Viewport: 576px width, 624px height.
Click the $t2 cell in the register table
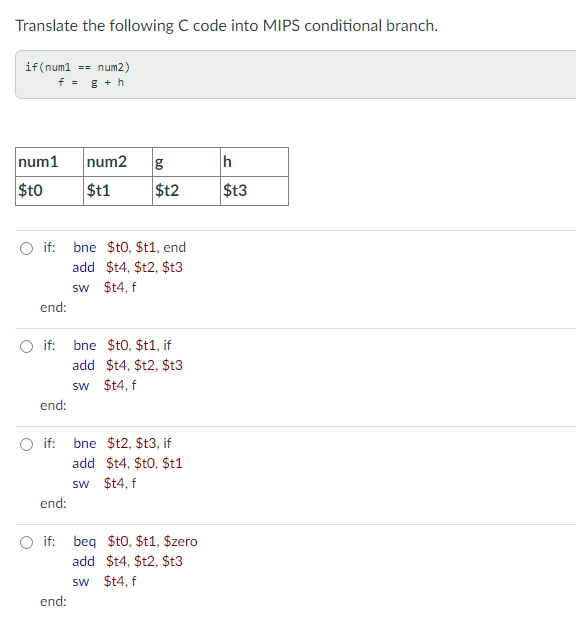pyautogui.click(x=186, y=191)
